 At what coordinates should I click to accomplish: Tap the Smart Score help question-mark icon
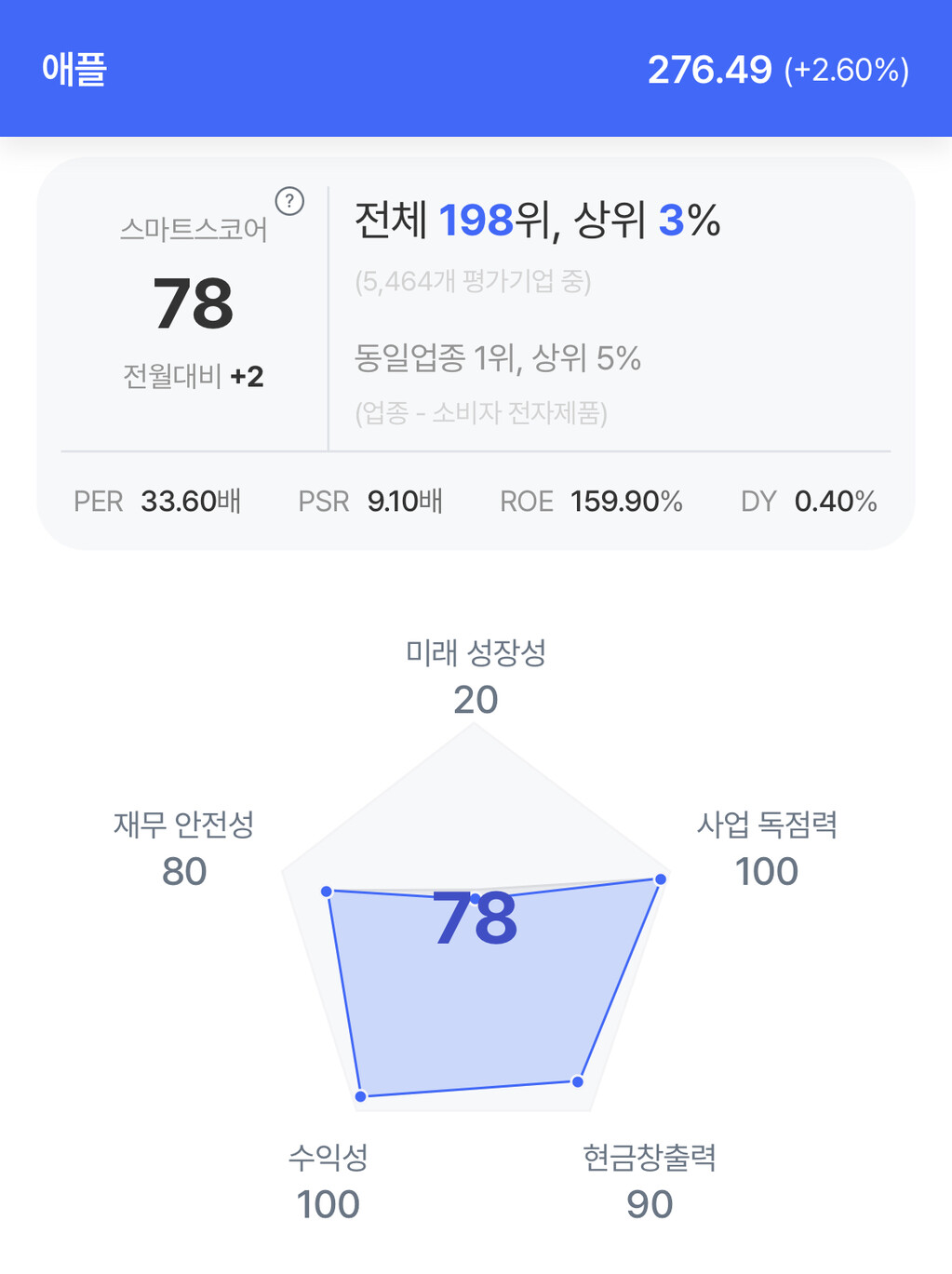point(289,201)
